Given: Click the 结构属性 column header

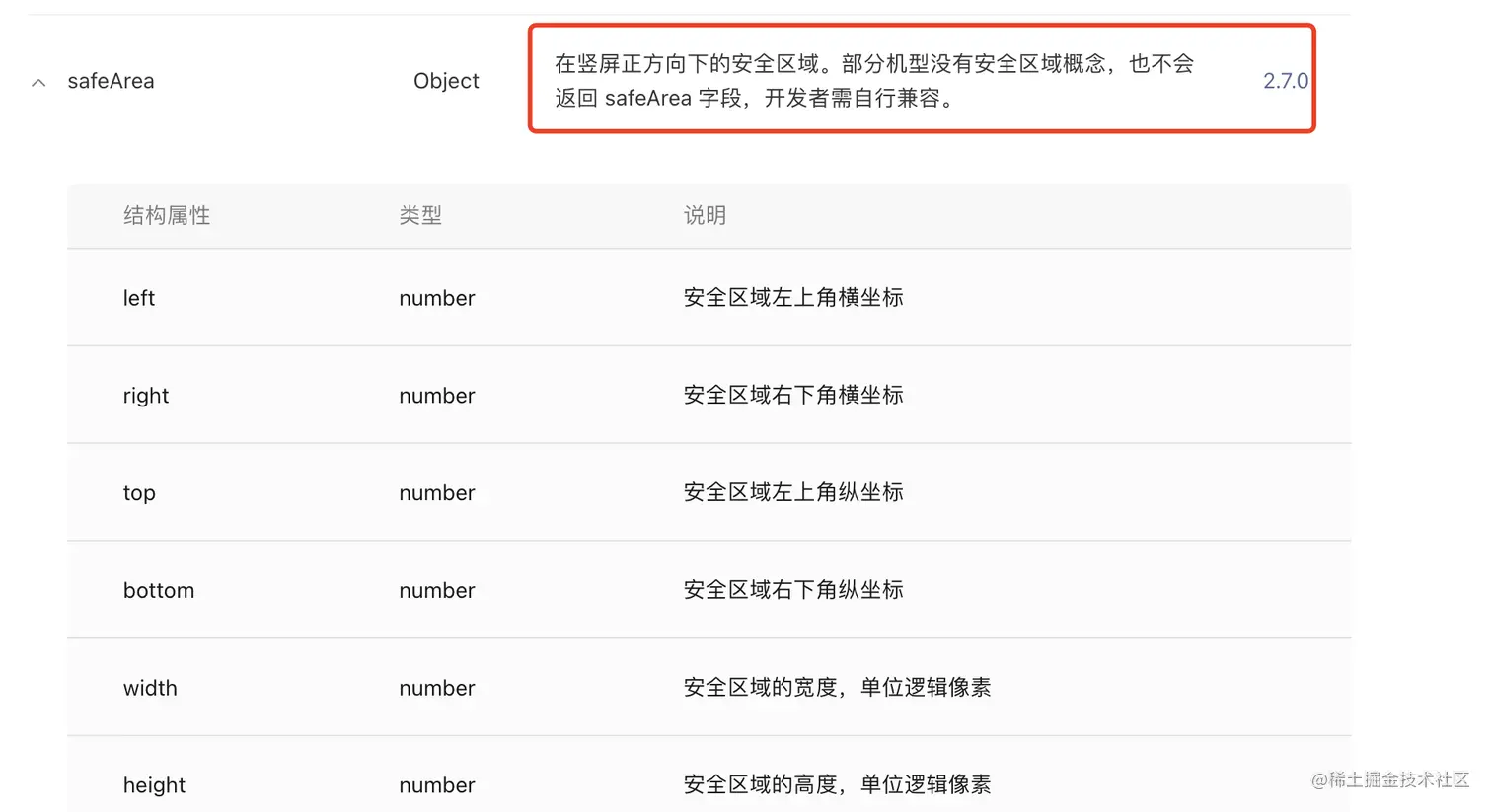Looking at the screenshot, I should point(167,215).
